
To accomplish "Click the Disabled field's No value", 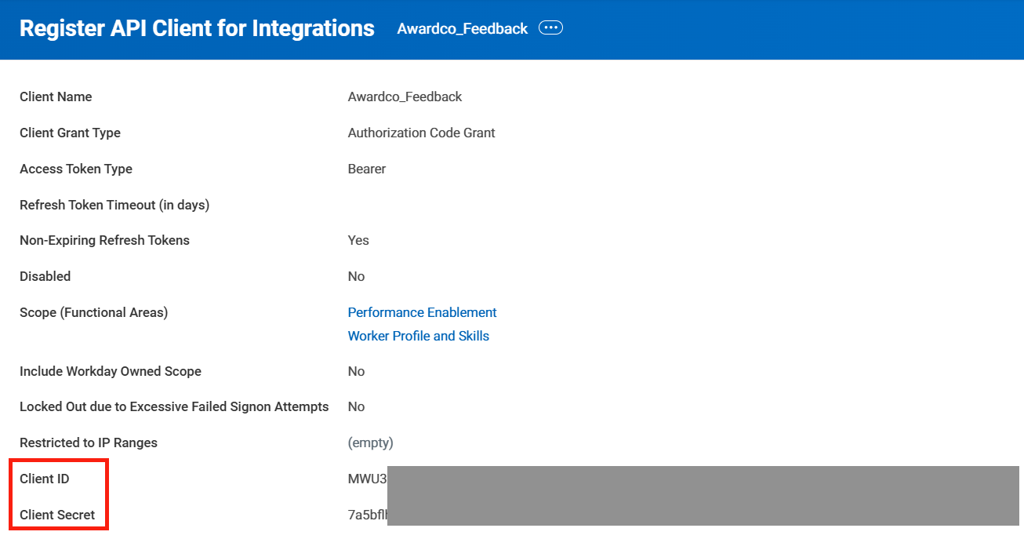I will click(x=356, y=276).
